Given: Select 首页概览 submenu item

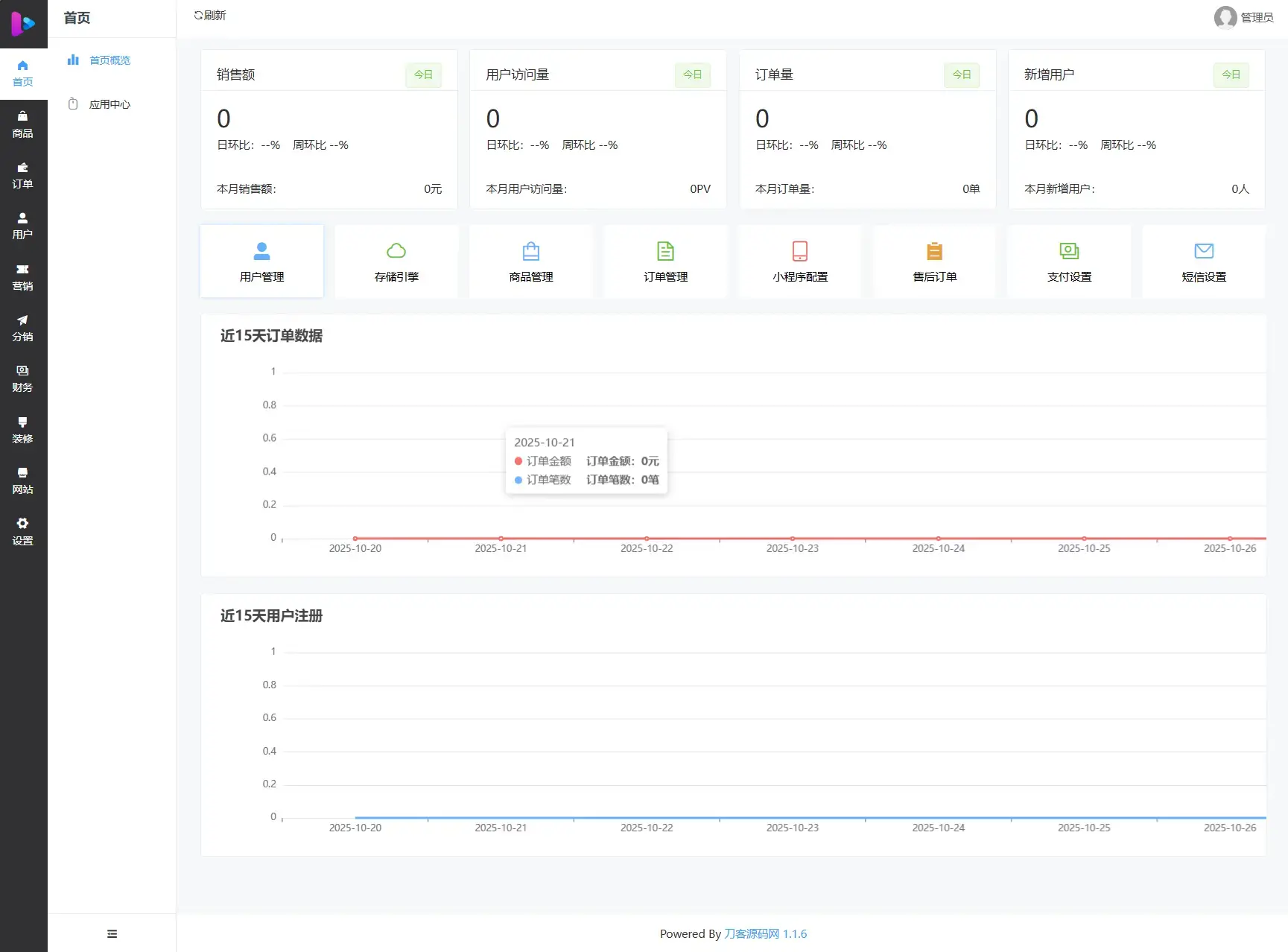Looking at the screenshot, I should point(110,60).
